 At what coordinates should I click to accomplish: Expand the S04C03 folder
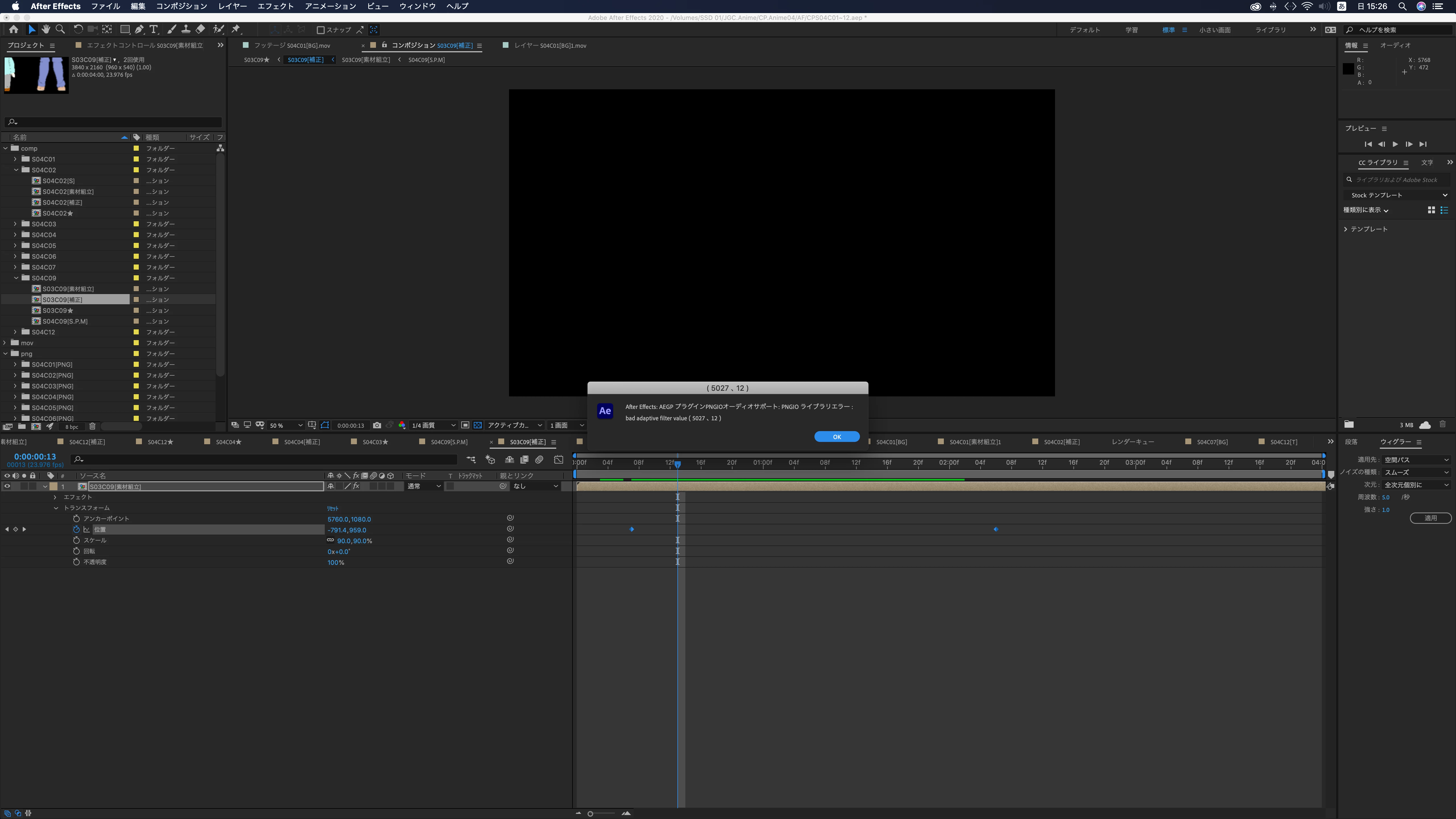(16, 224)
